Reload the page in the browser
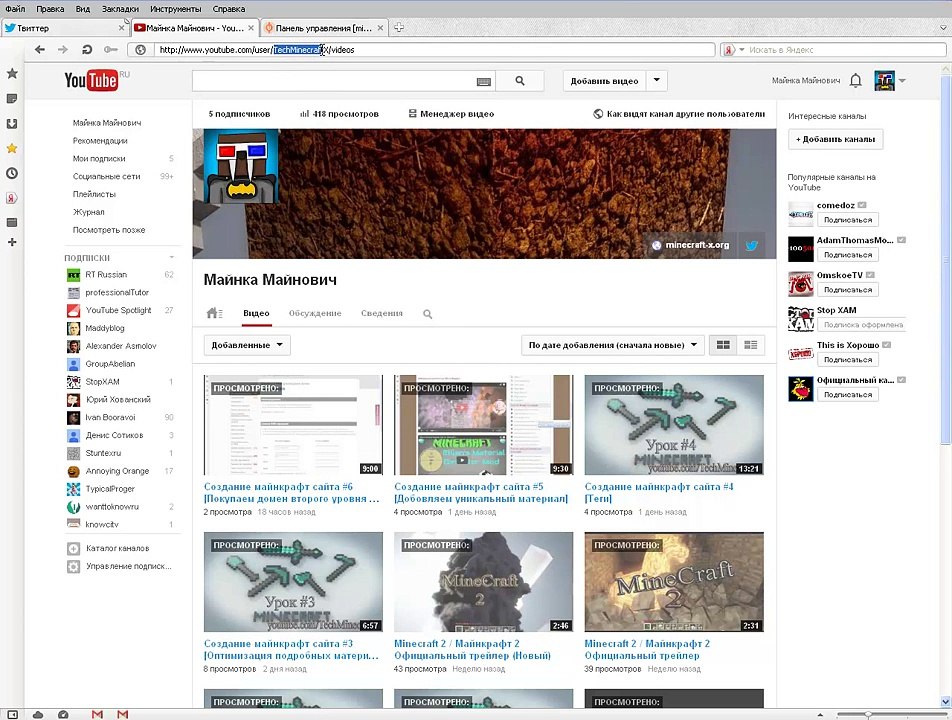Image resolution: width=952 pixels, height=720 pixels. [87, 49]
